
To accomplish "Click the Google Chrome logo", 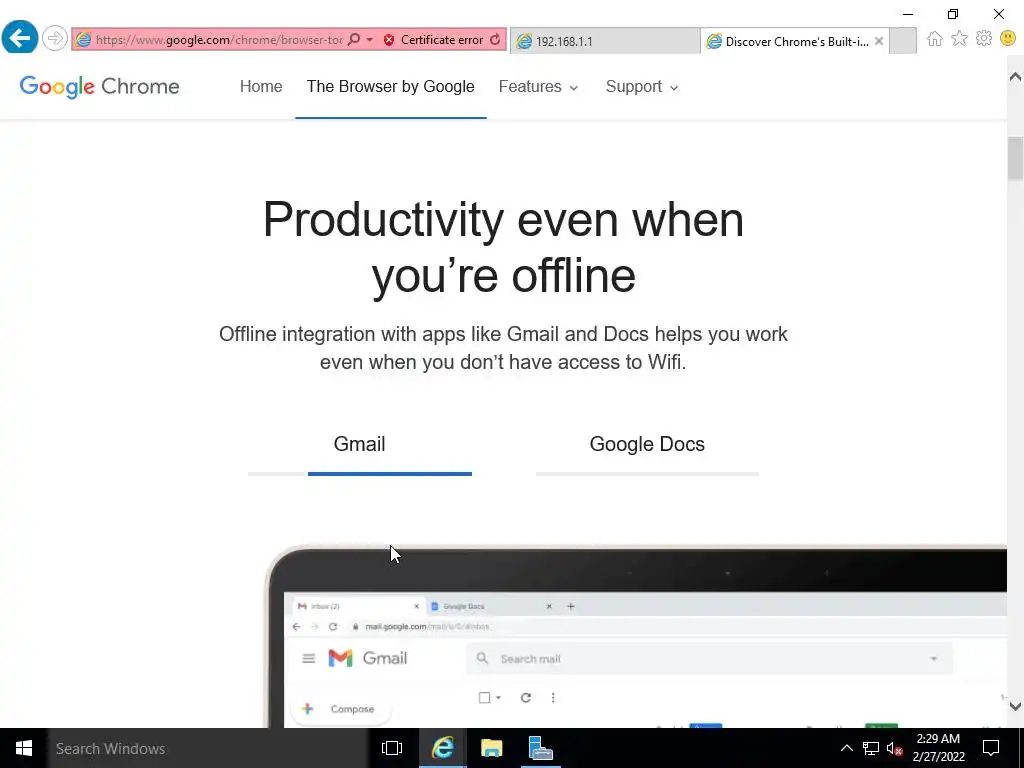I will 99,86.
